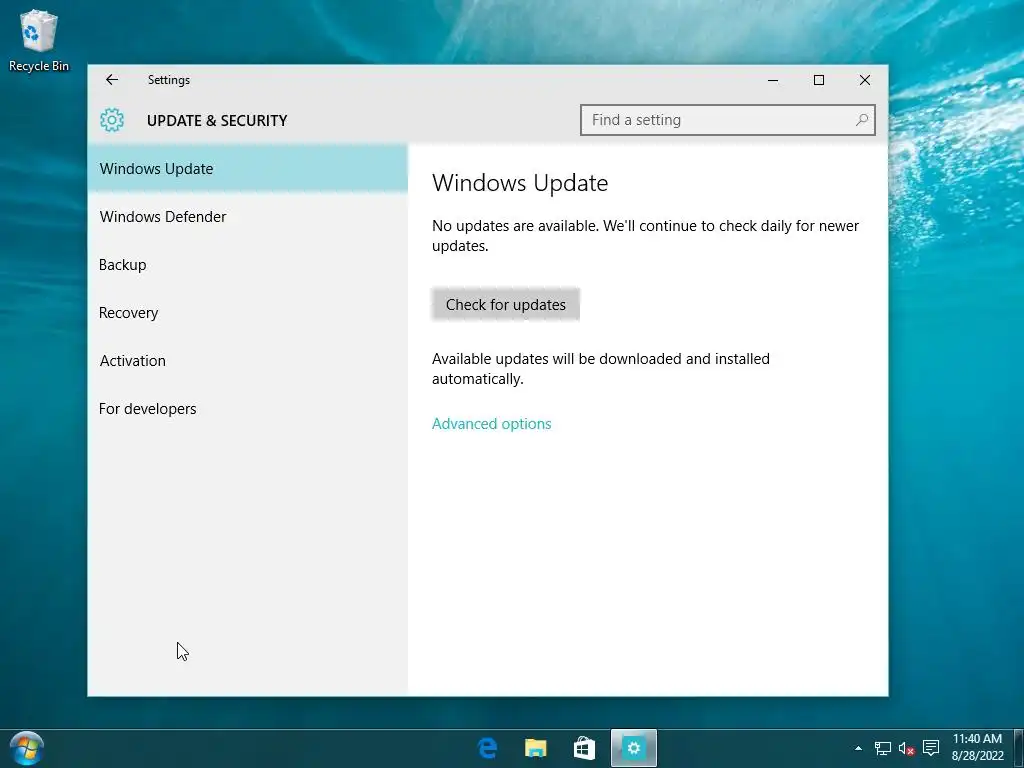Viewport: 1024px width, 768px height.
Task: Minimize the Settings window
Action: pyautogui.click(x=773, y=80)
